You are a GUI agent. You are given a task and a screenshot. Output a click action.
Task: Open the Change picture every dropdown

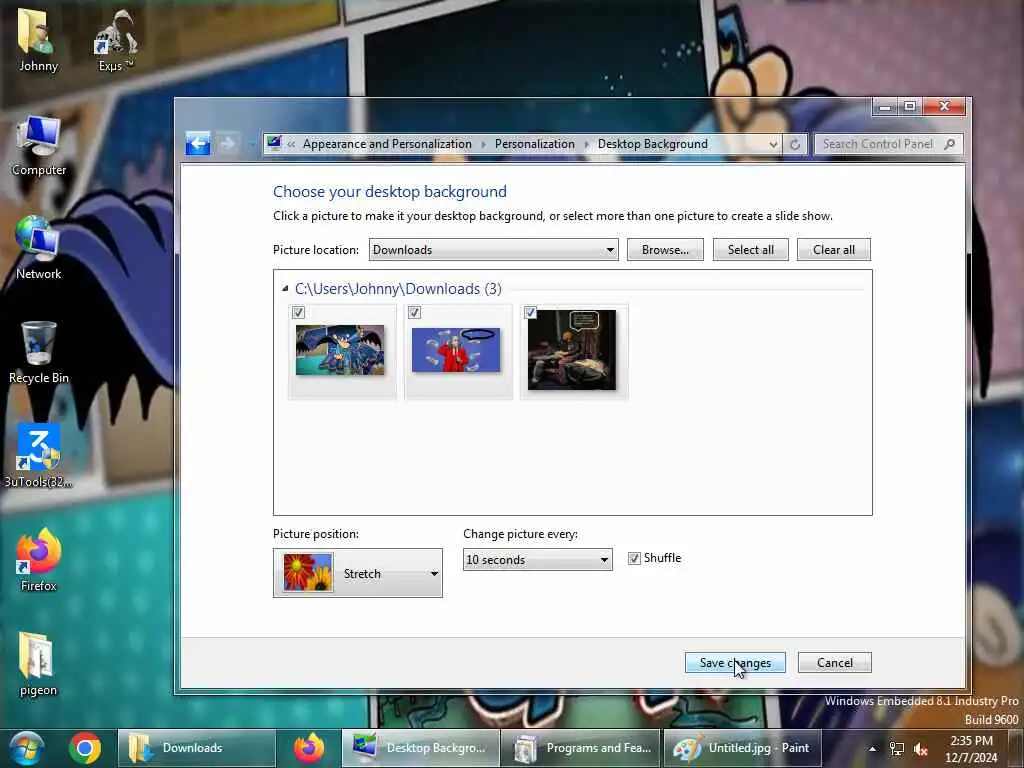pyautogui.click(x=537, y=560)
